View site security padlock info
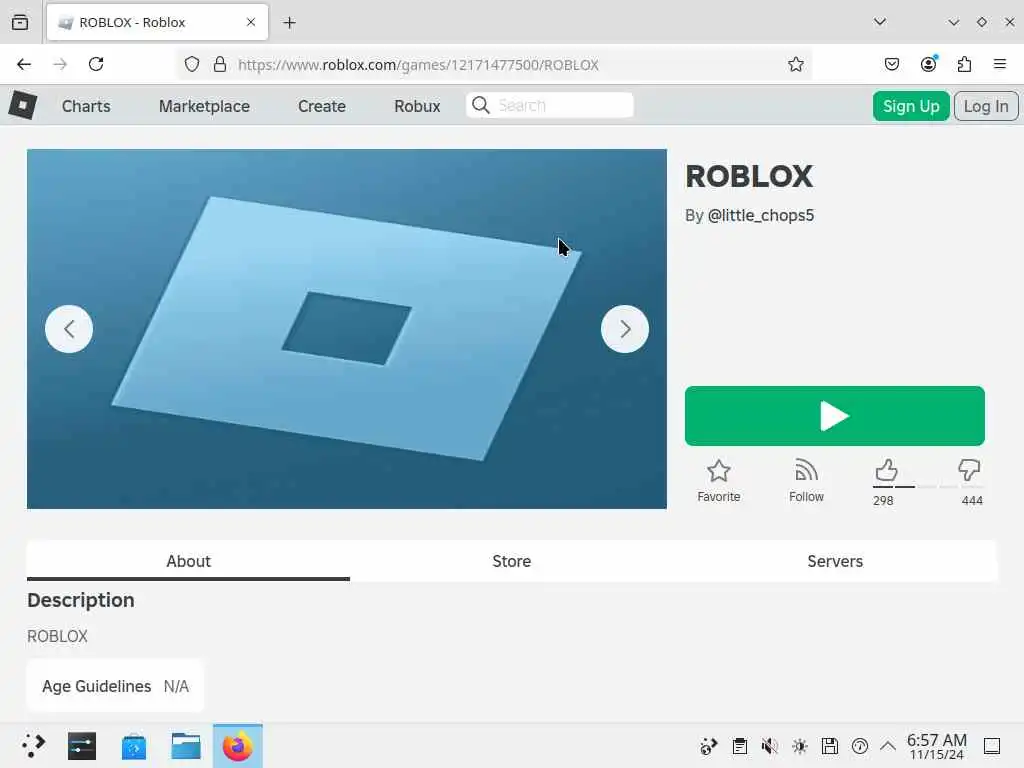The width and height of the screenshot is (1024, 768). 220,64
